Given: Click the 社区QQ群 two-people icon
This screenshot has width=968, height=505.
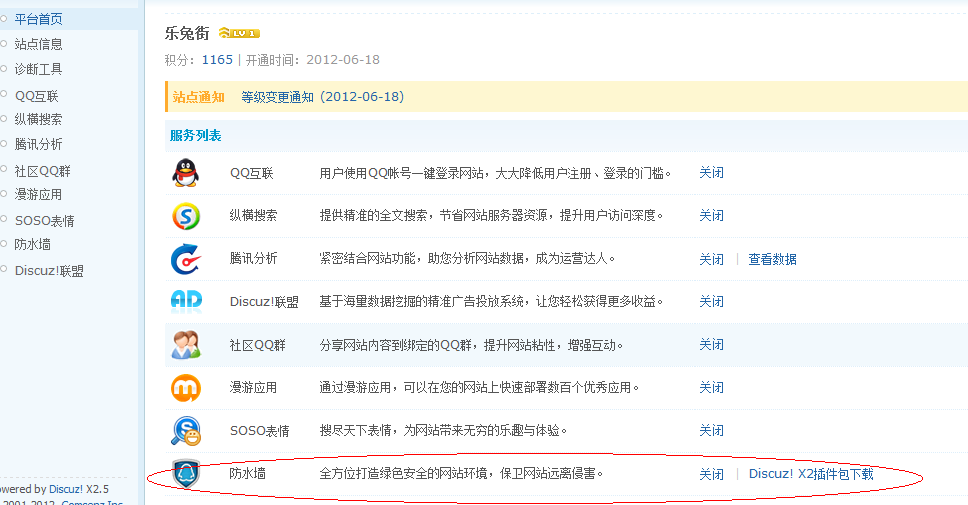Looking at the screenshot, I should pyautogui.click(x=186, y=344).
